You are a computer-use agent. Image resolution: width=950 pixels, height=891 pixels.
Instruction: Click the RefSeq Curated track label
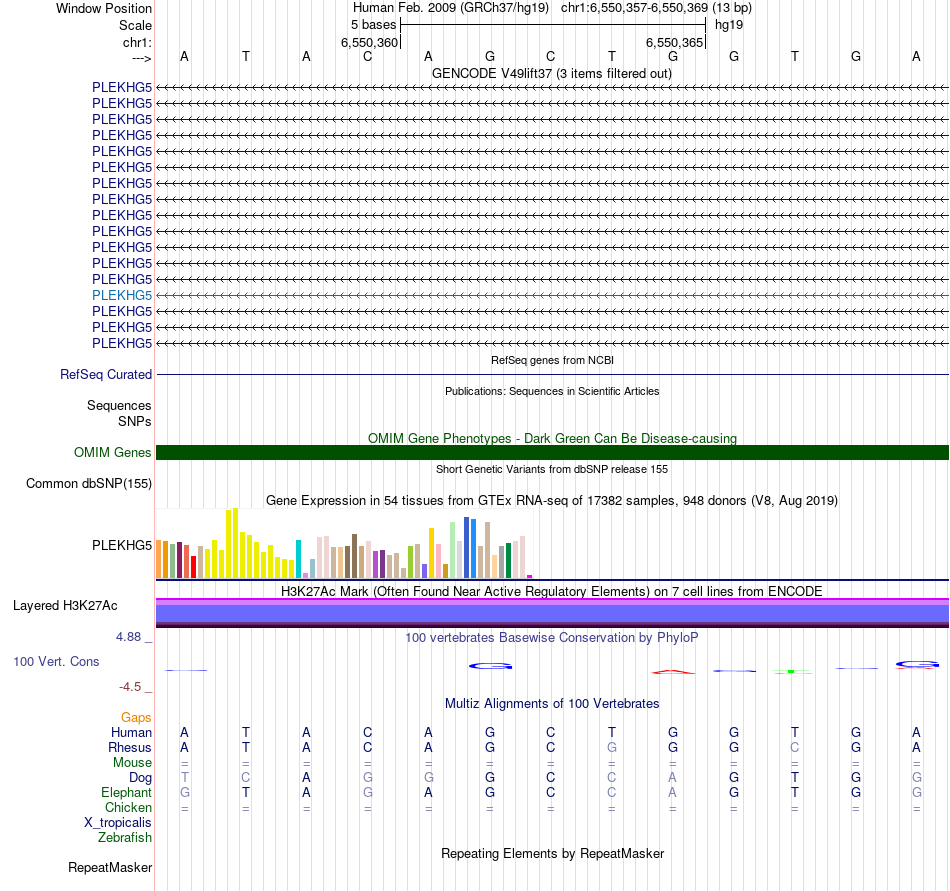coord(106,374)
